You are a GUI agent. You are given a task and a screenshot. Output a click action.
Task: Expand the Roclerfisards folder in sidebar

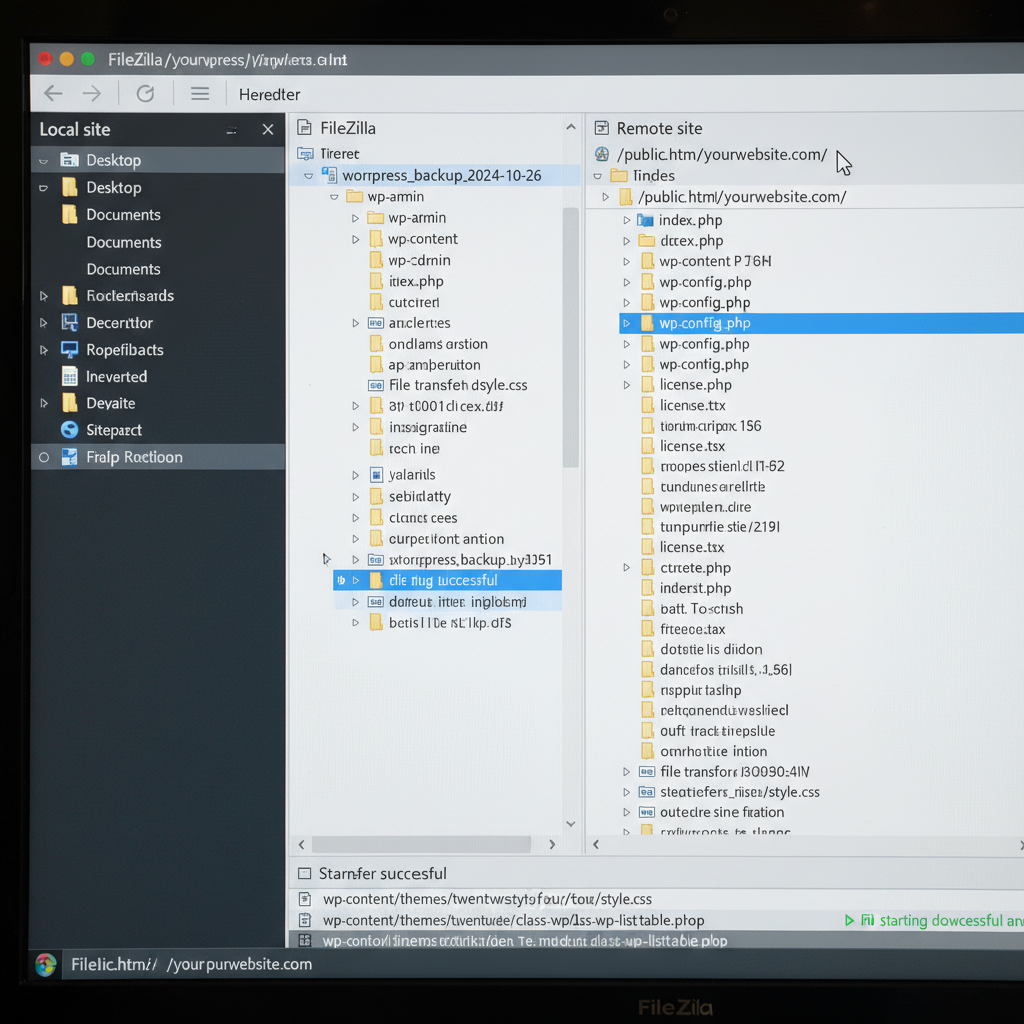point(44,296)
